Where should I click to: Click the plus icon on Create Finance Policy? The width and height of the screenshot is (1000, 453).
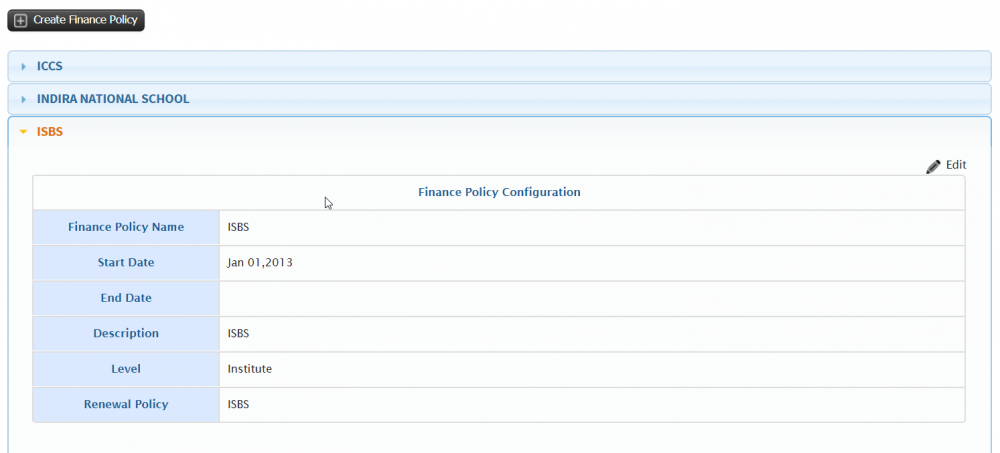coord(20,20)
